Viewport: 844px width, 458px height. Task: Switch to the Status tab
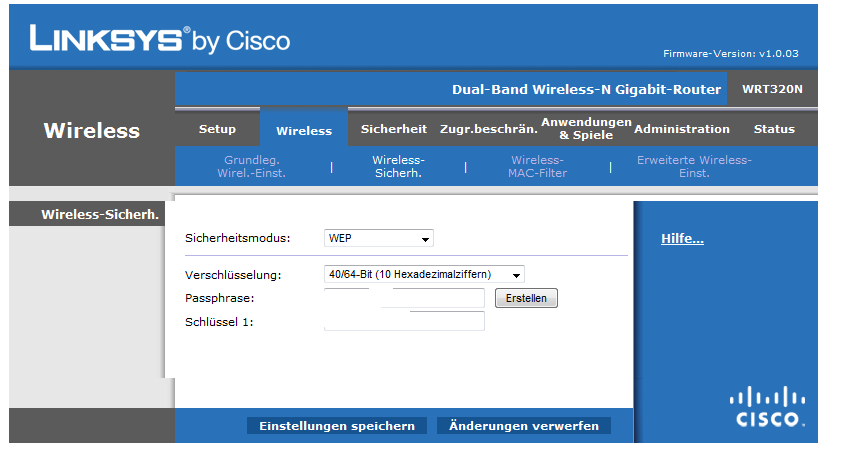tap(774, 129)
